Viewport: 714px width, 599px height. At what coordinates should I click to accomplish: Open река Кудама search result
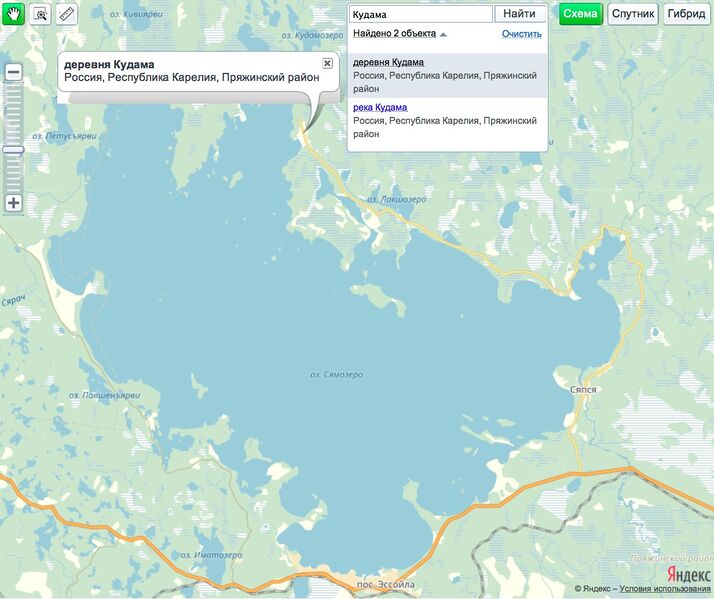click(380, 107)
